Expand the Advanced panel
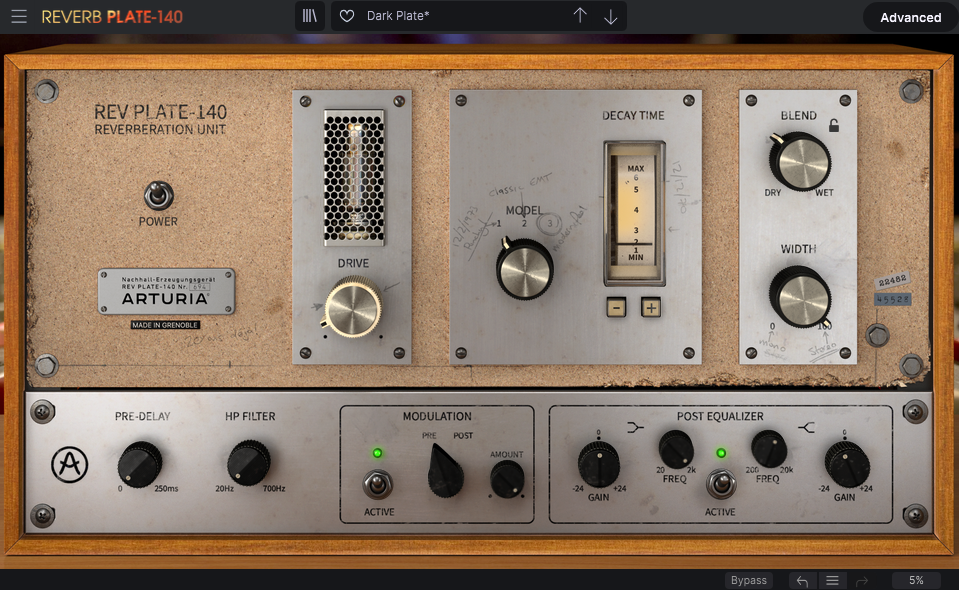 (x=910, y=17)
